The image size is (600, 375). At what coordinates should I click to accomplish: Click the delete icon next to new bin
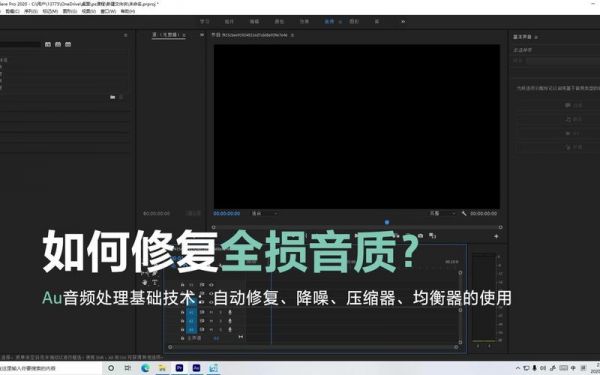click(121, 97)
